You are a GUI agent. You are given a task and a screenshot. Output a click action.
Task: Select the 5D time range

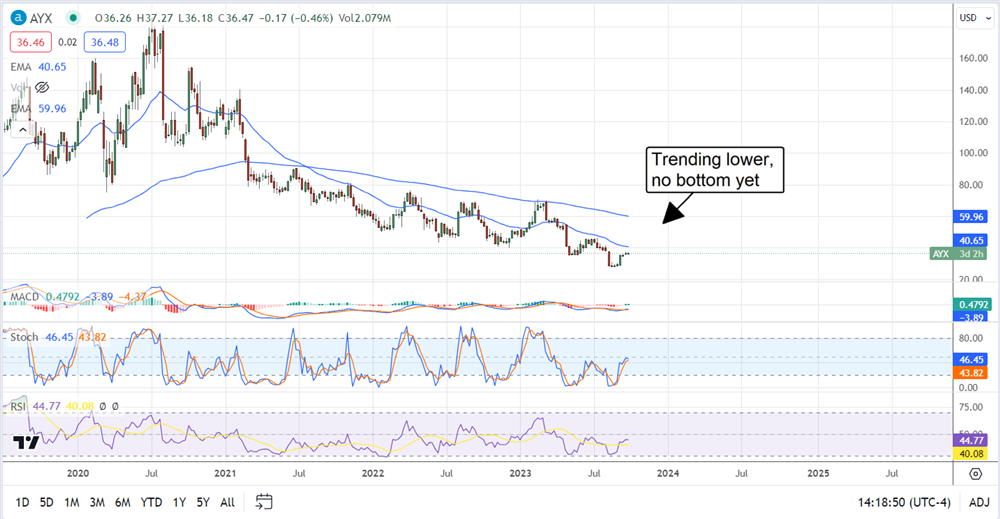[x=47, y=502]
